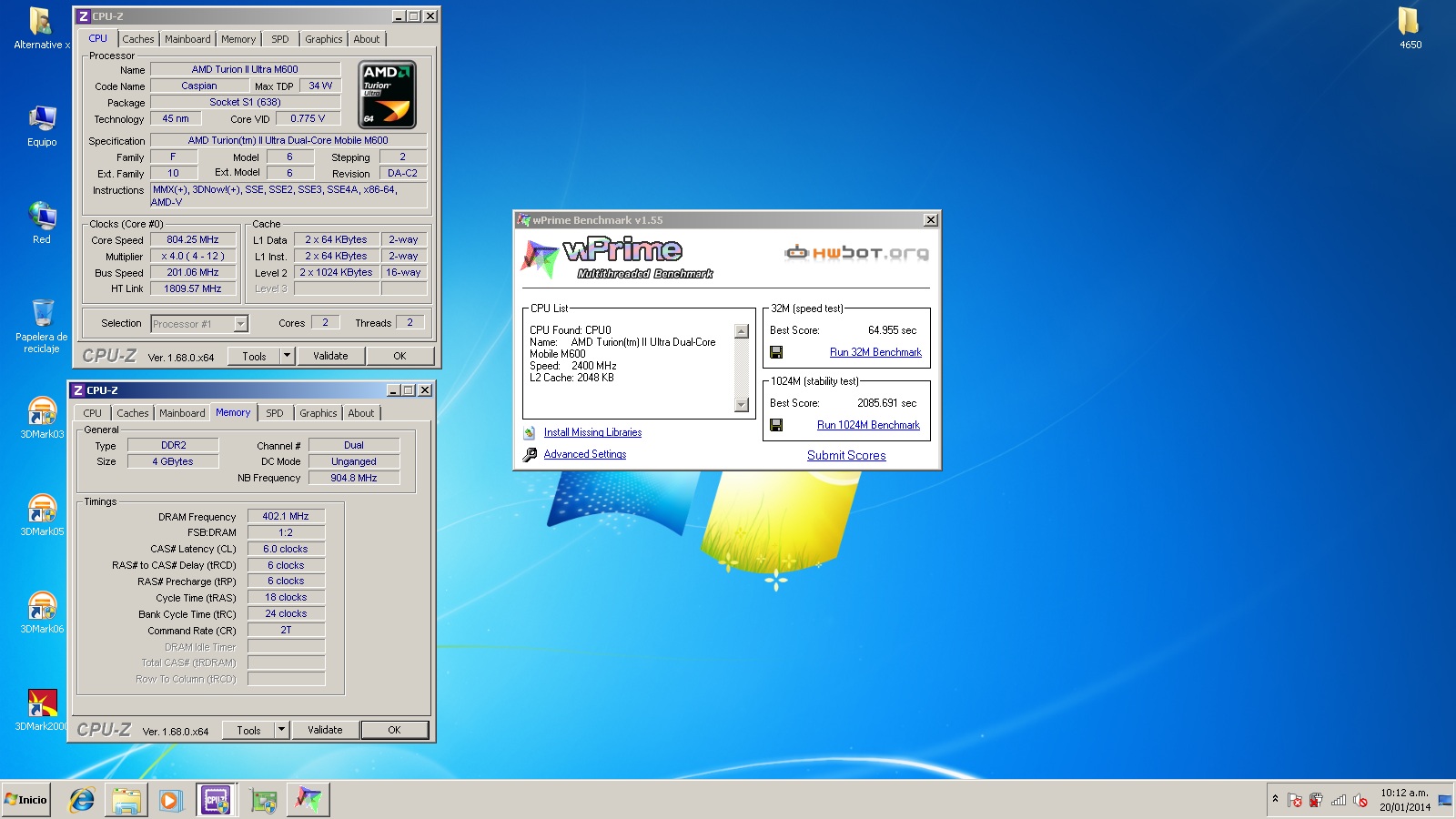The image size is (1456, 819).
Task: Click the volume tray icon
Action: pyautogui.click(x=1360, y=801)
